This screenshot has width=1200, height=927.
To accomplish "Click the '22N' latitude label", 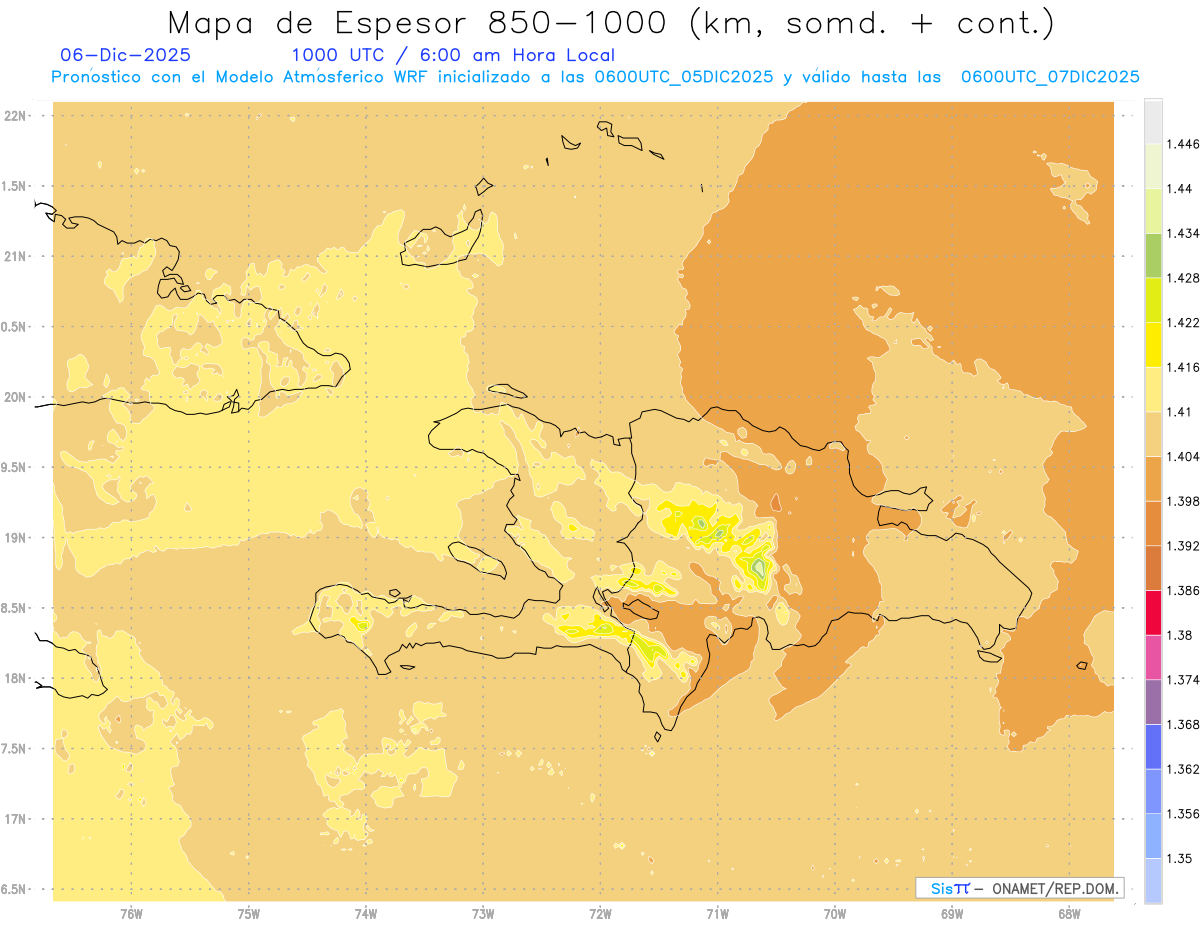I will point(17,116).
